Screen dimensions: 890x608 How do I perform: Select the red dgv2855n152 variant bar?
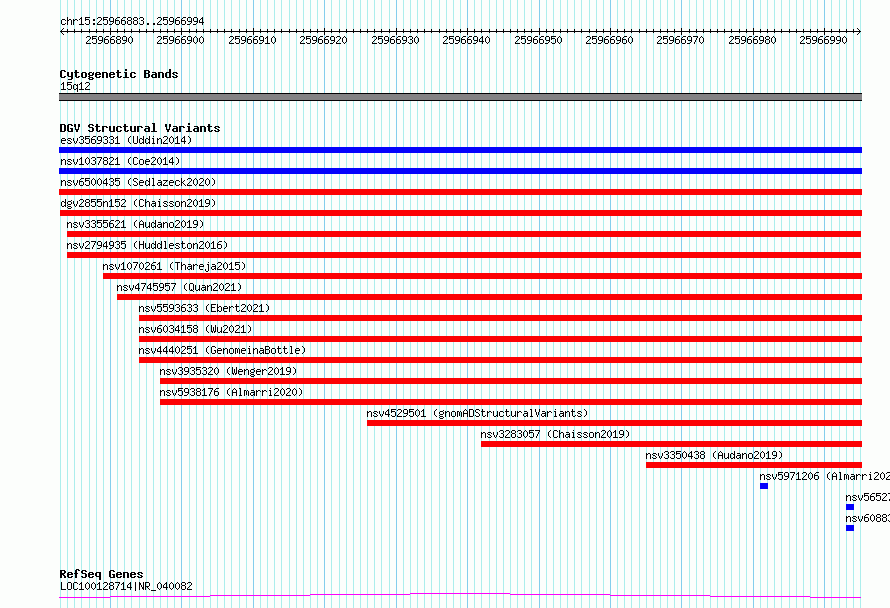460,213
